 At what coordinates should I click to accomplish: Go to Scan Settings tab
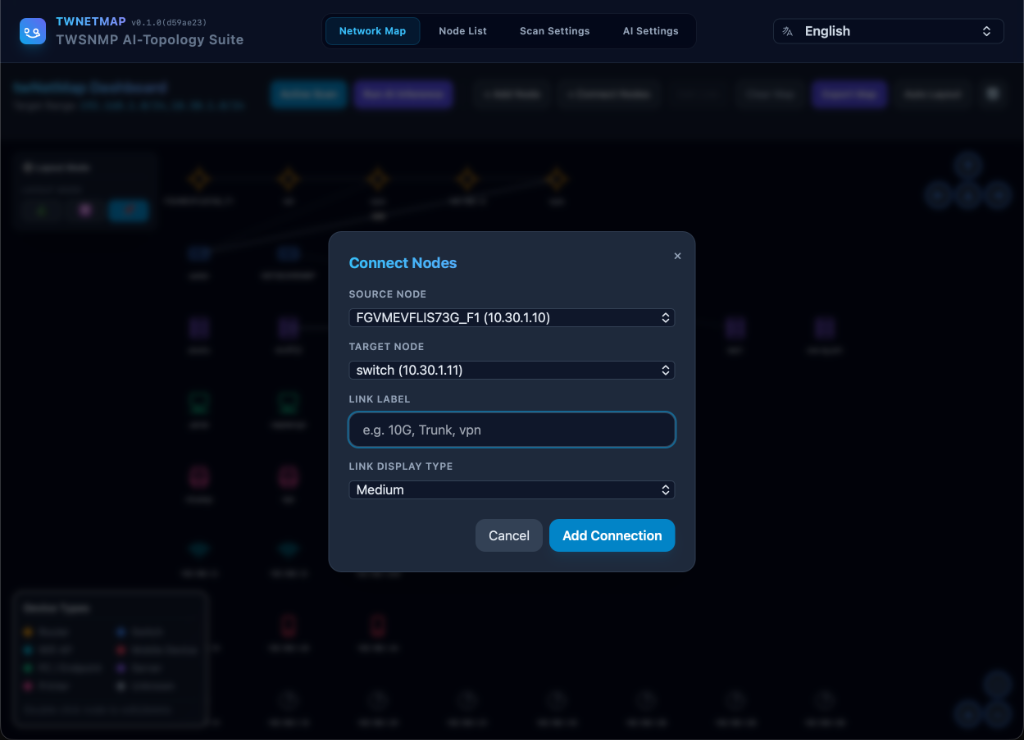(x=554, y=31)
